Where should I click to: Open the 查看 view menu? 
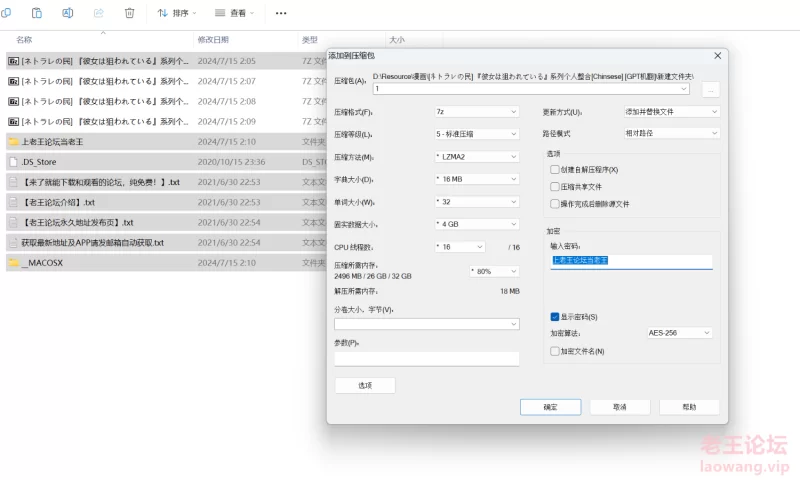tap(234, 13)
